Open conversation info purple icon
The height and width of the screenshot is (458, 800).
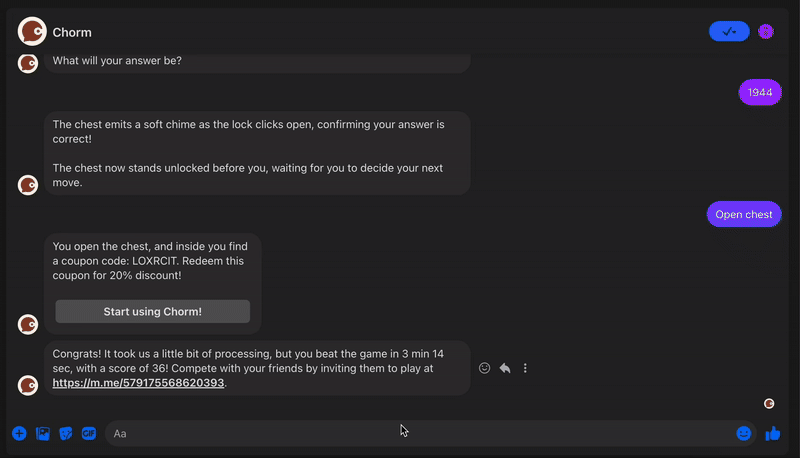766,32
